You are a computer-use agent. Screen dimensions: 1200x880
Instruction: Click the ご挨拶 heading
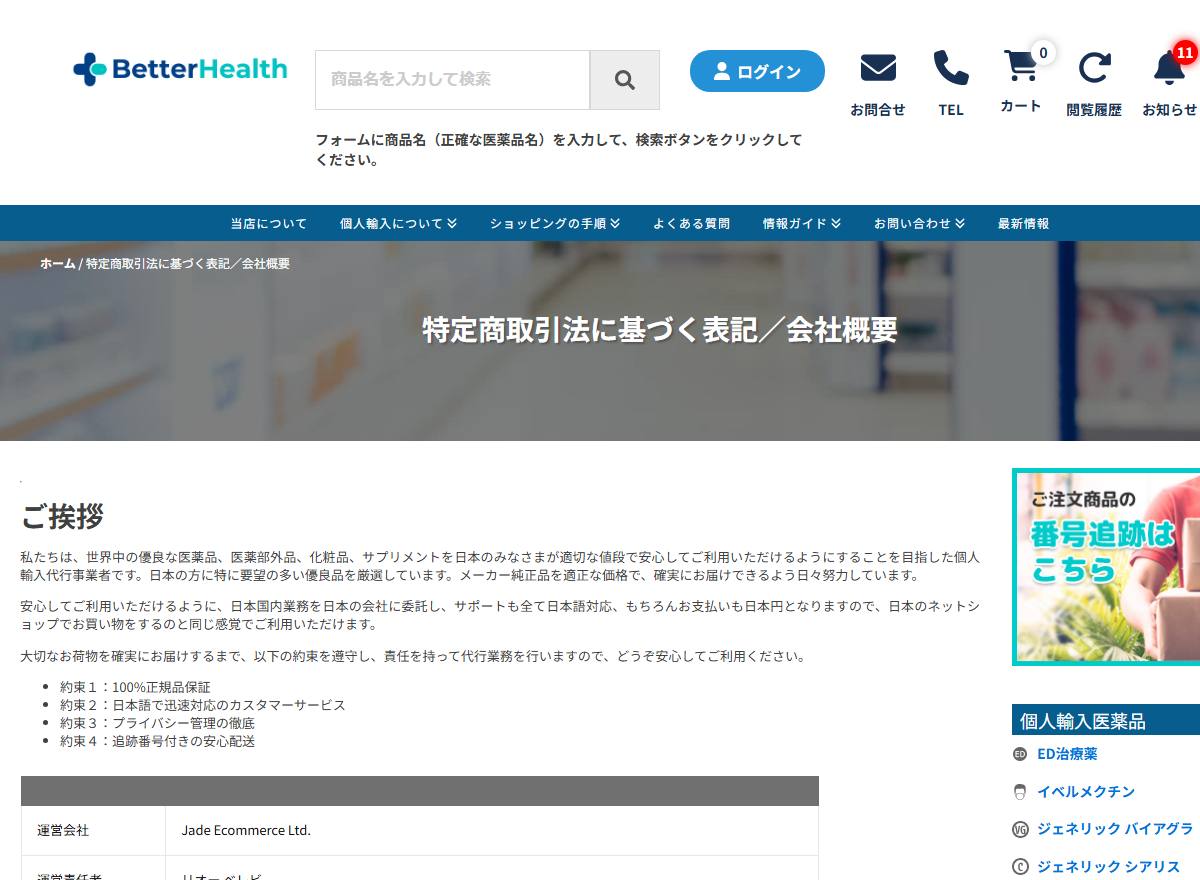62,517
